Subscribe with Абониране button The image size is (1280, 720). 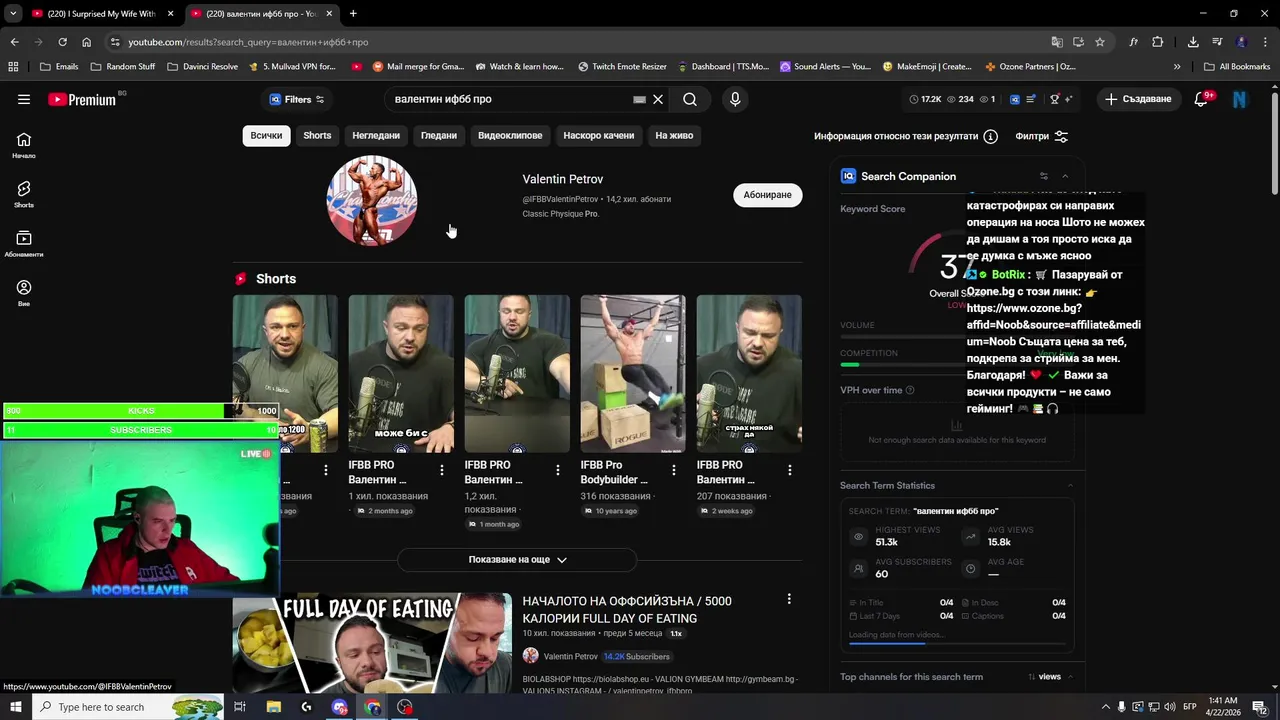(x=768, y=195)
